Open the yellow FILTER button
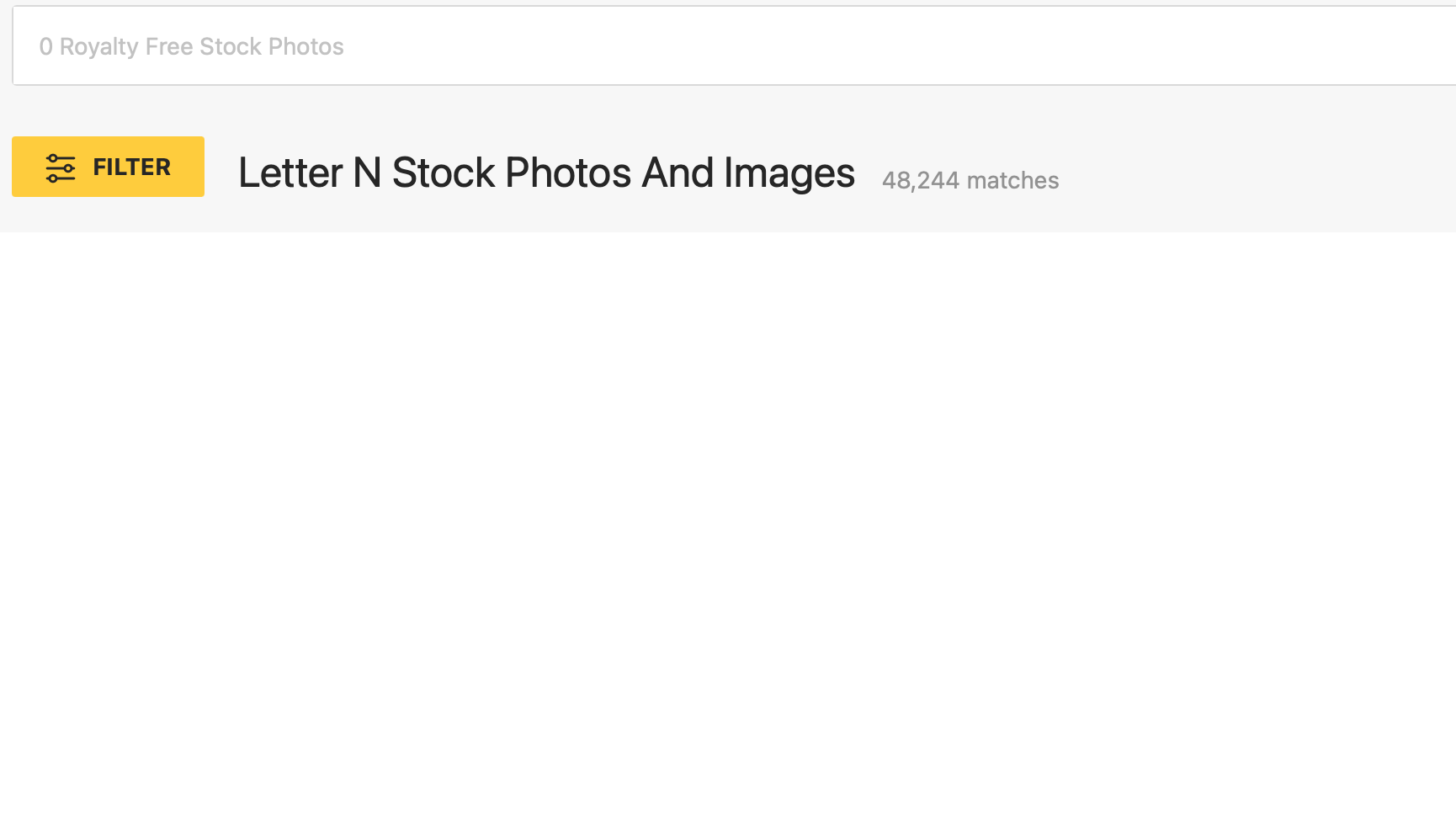This screenshot has width=1456, height=813. 108,167
